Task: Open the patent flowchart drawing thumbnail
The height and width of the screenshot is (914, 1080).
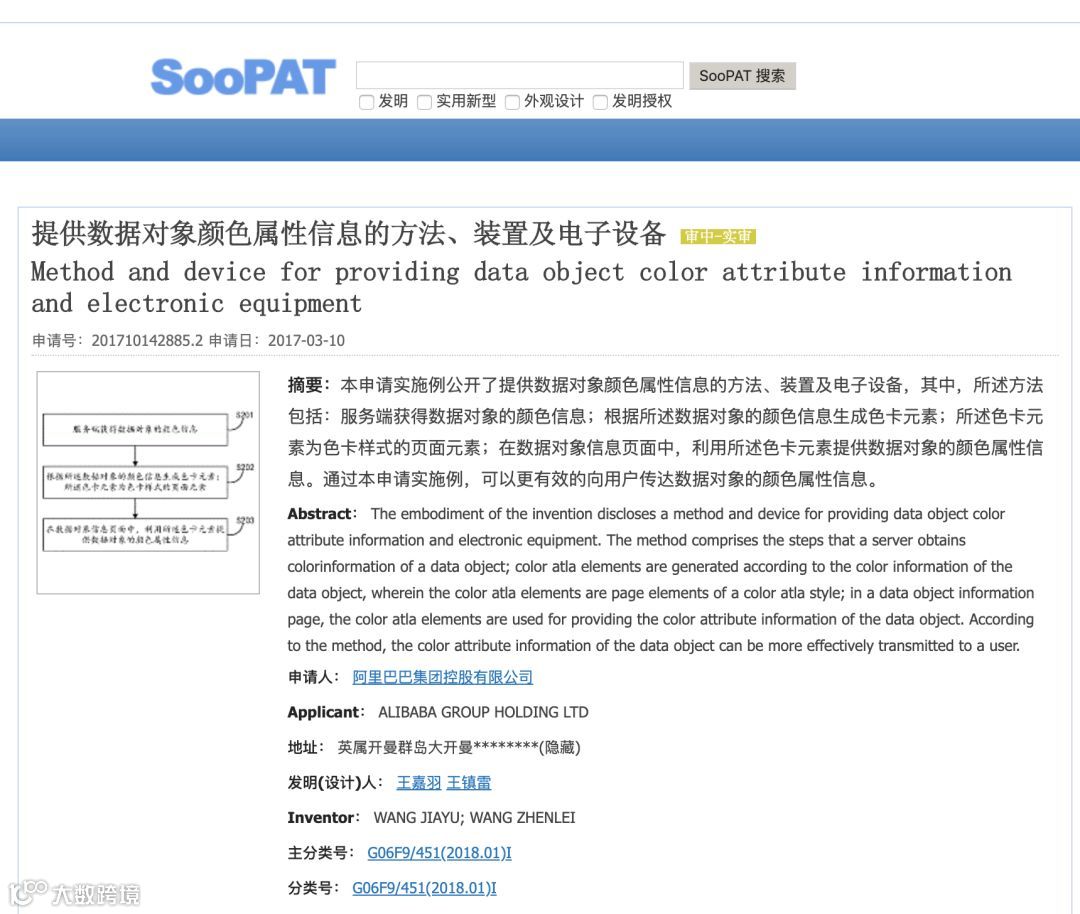Action: 148,482
